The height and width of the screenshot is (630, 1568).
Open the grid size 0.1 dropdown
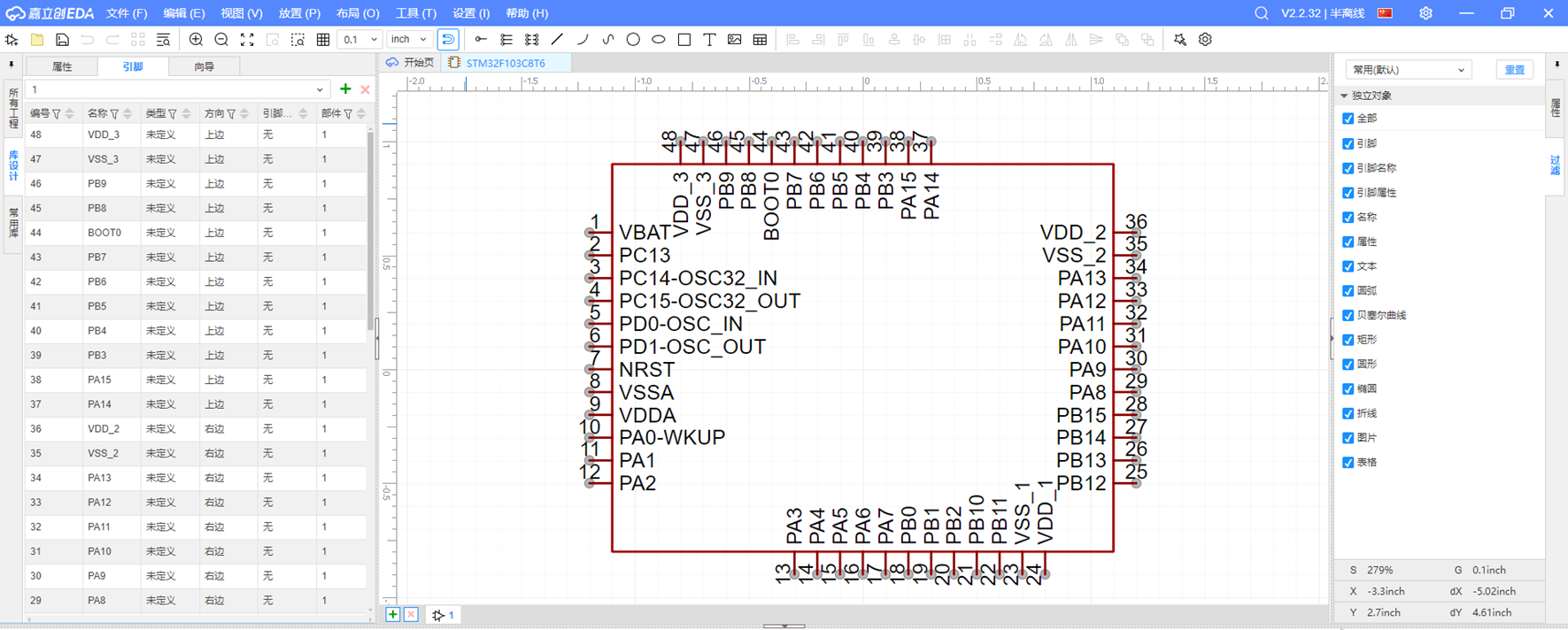pyautogui.click(x=360, y=40)
